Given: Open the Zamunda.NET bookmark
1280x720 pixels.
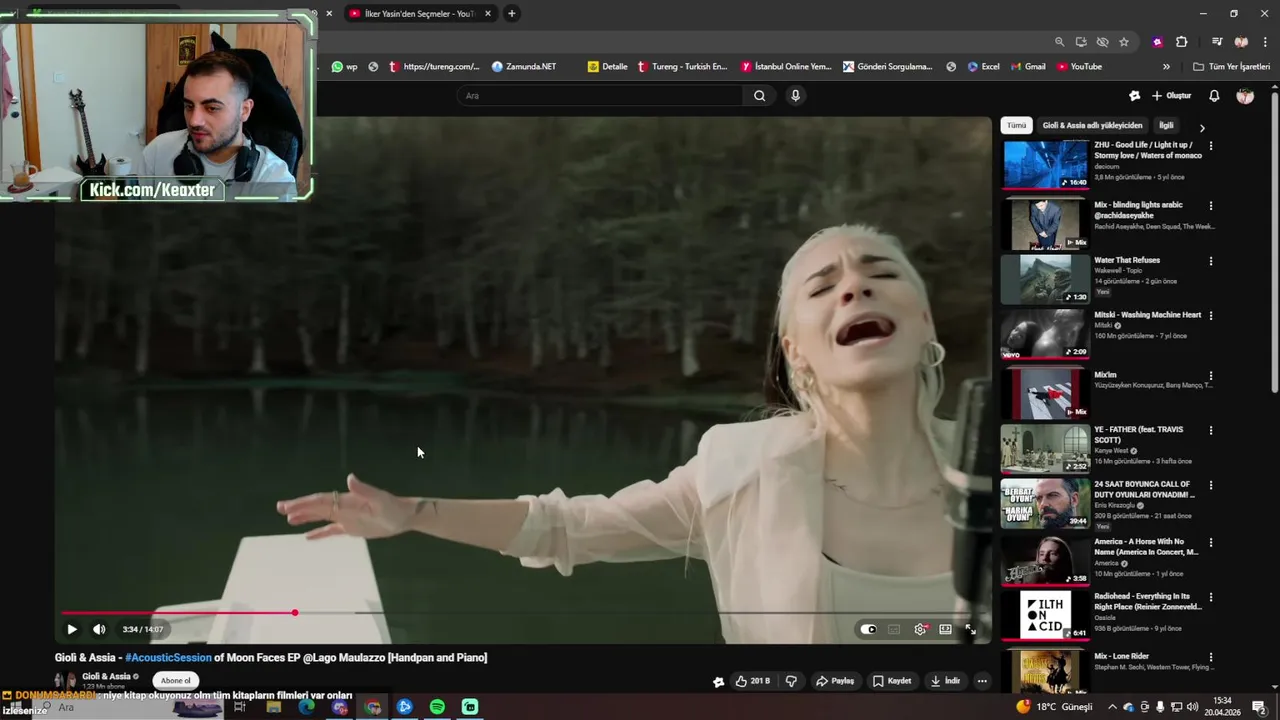Looking at the screenshot, I should pyautogui.click(x=524, y=67).
